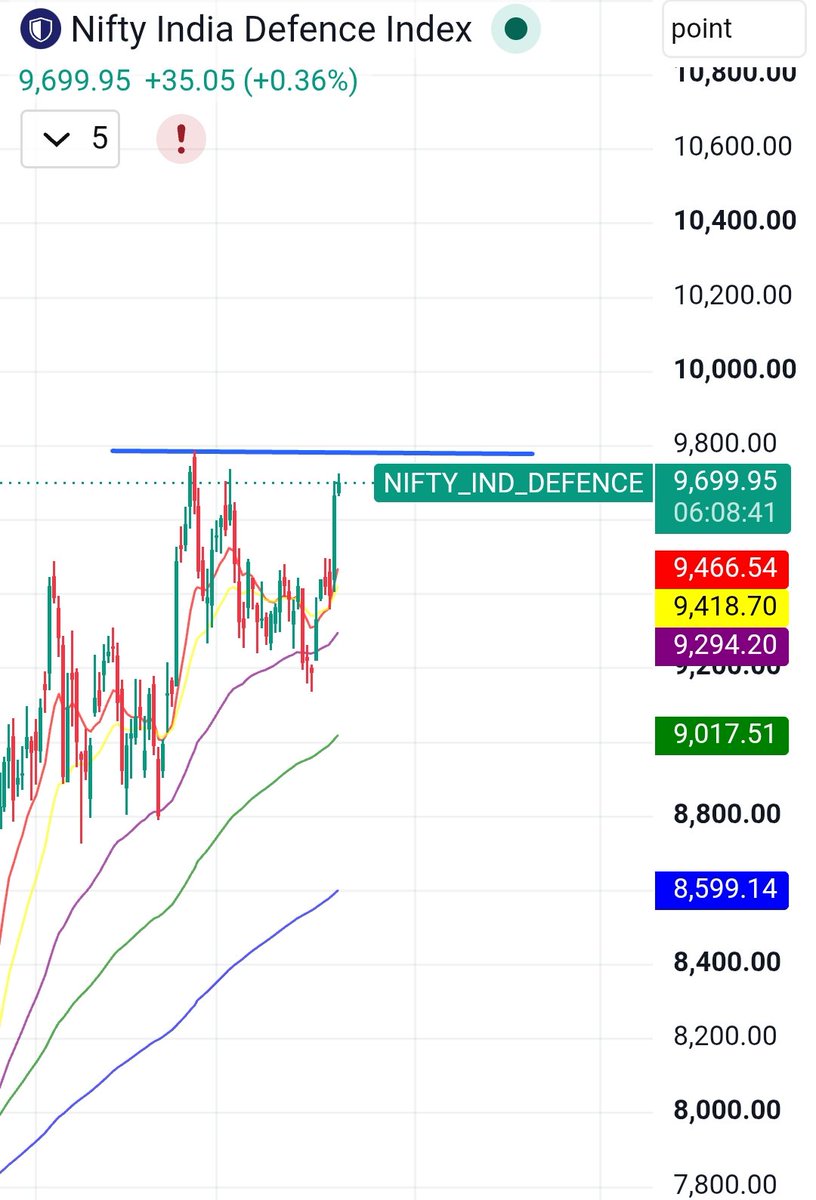Click the NIFTY_IND_DEFENCE price line label
The image size is (816, 1200).
point(513,484)
